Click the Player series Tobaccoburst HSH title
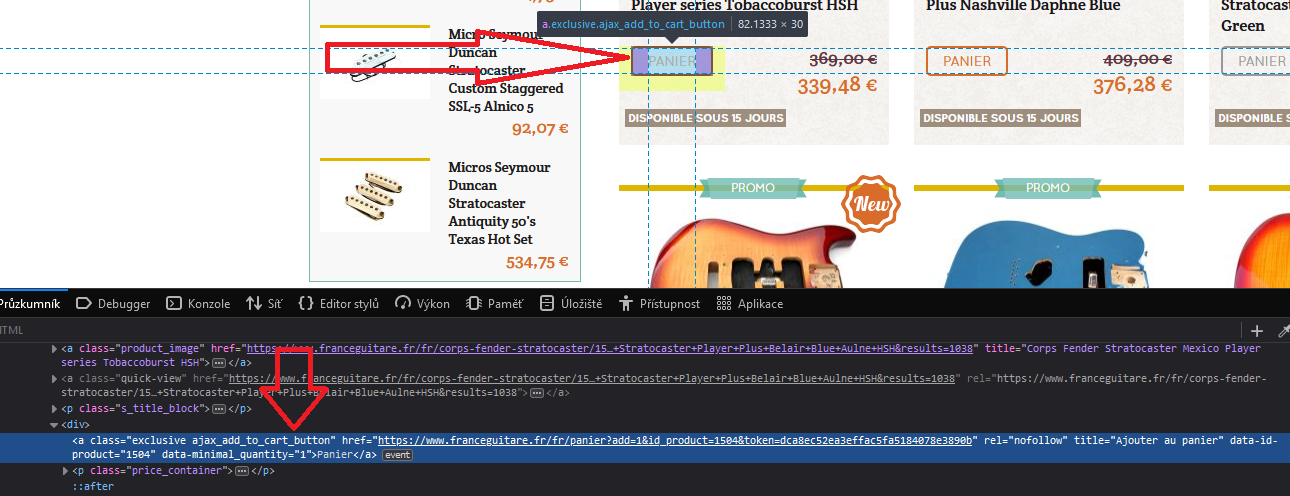 tap(744, 6)
